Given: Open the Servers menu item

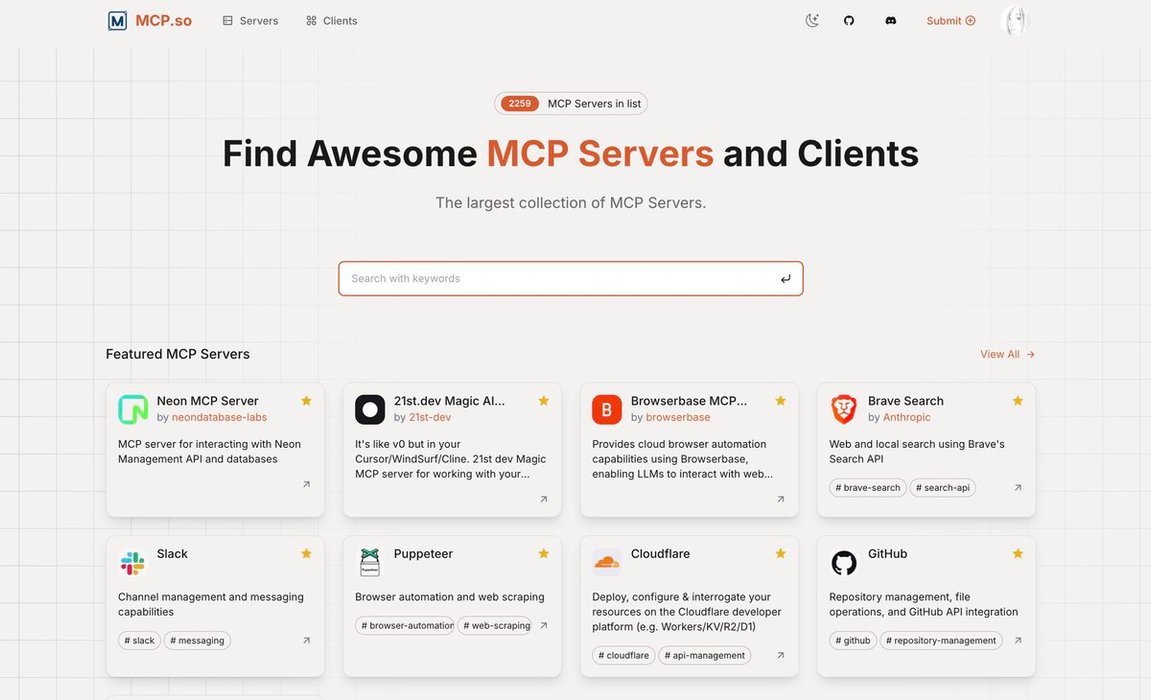Looking at the screenshot, I should coord(250,21).
